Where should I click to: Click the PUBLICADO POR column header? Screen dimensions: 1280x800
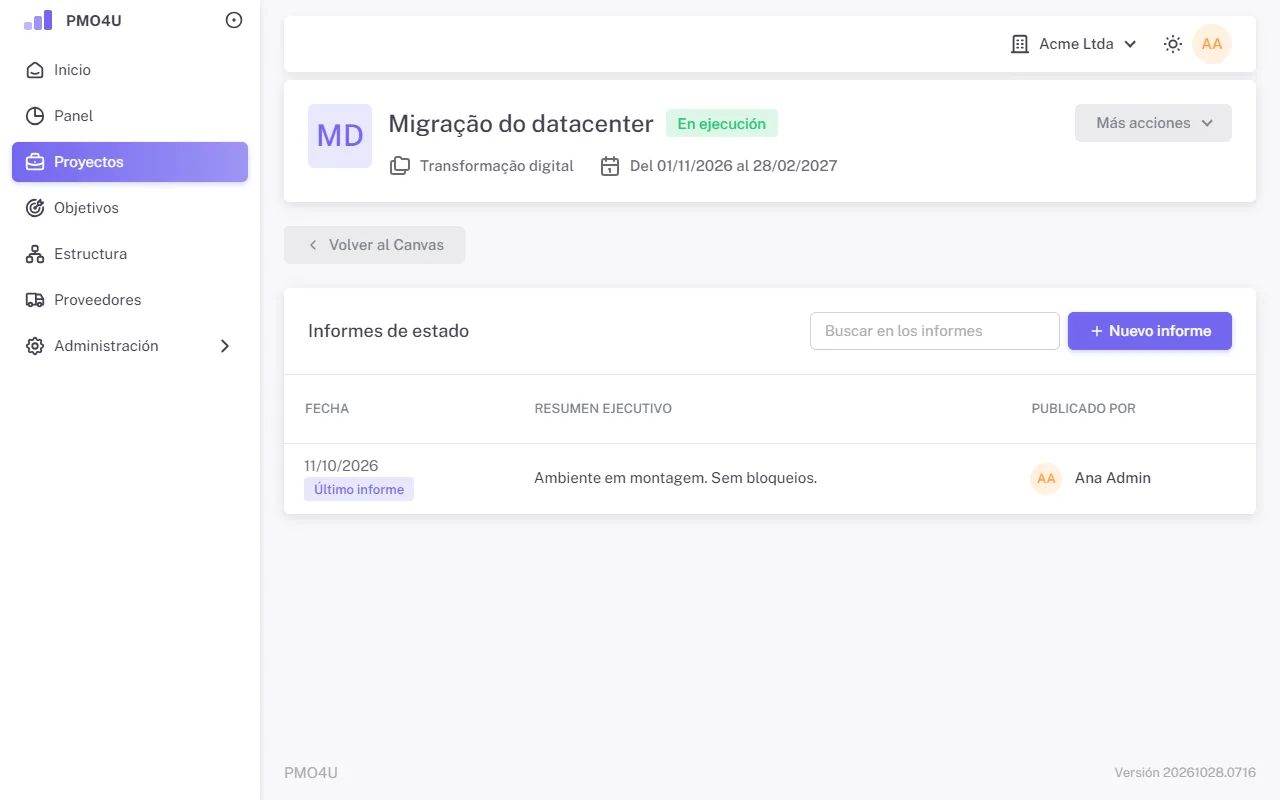[x=1084, y=409]
